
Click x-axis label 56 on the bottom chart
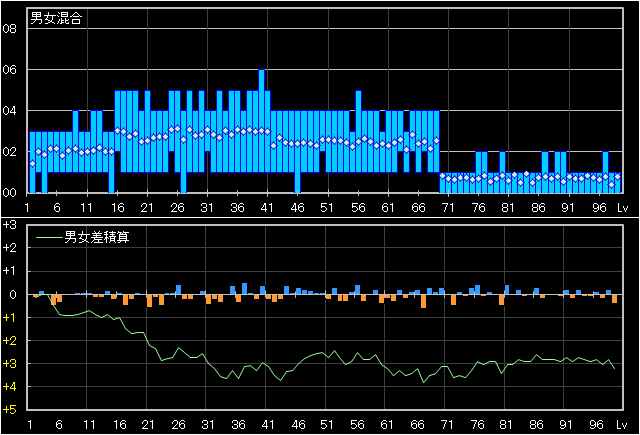(x=357, y=425)
